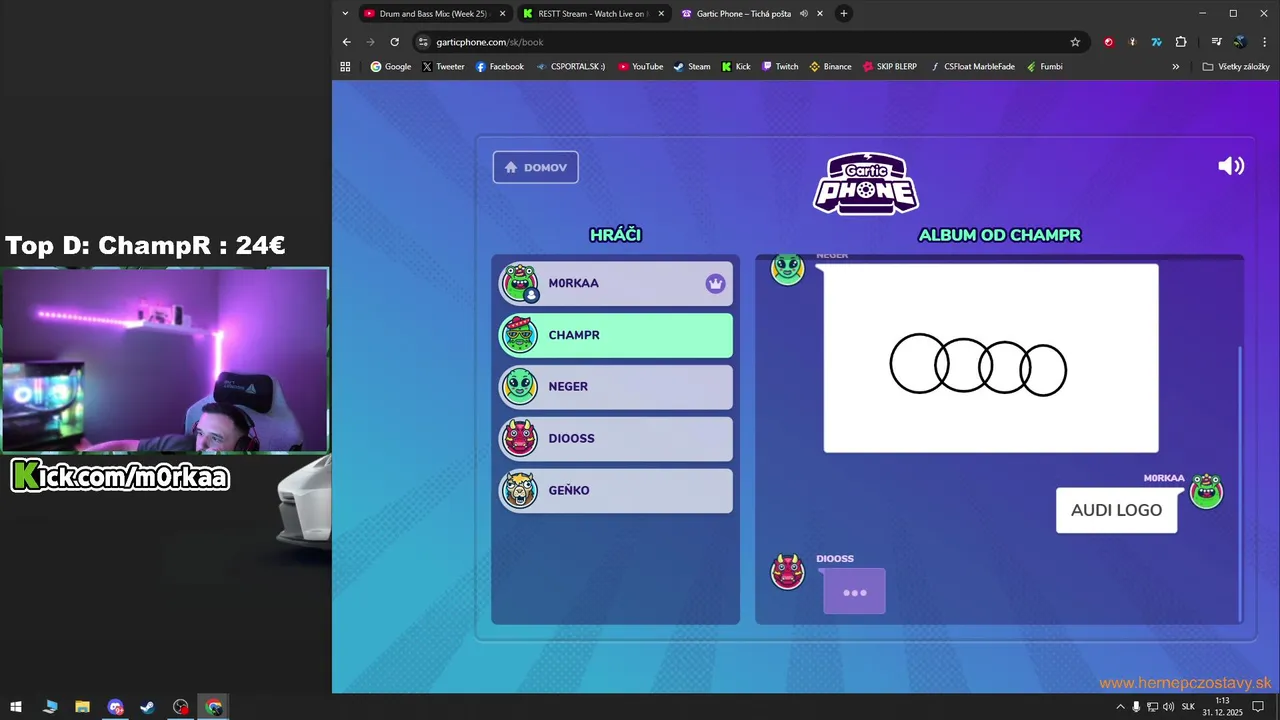Switch to the Drum and Bass Mix tab
The width and height of the screenshot is (1280, 720).
pyautogui.click(x=433, y=14)
